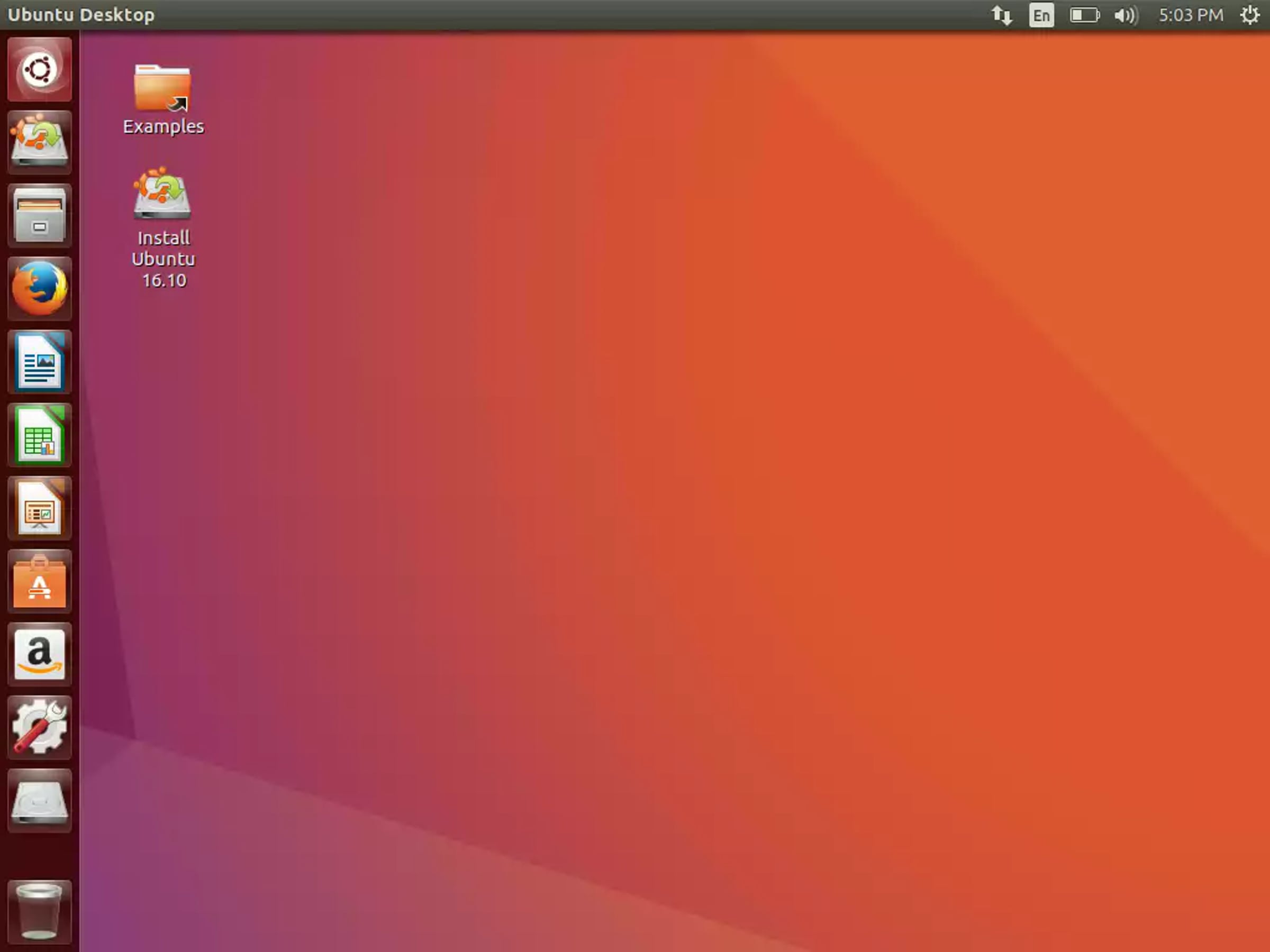The height and width of the screenshot is (952, 1270).
Task: Open LibreOffice Calc spreadsheet
Action: [40, 435]
